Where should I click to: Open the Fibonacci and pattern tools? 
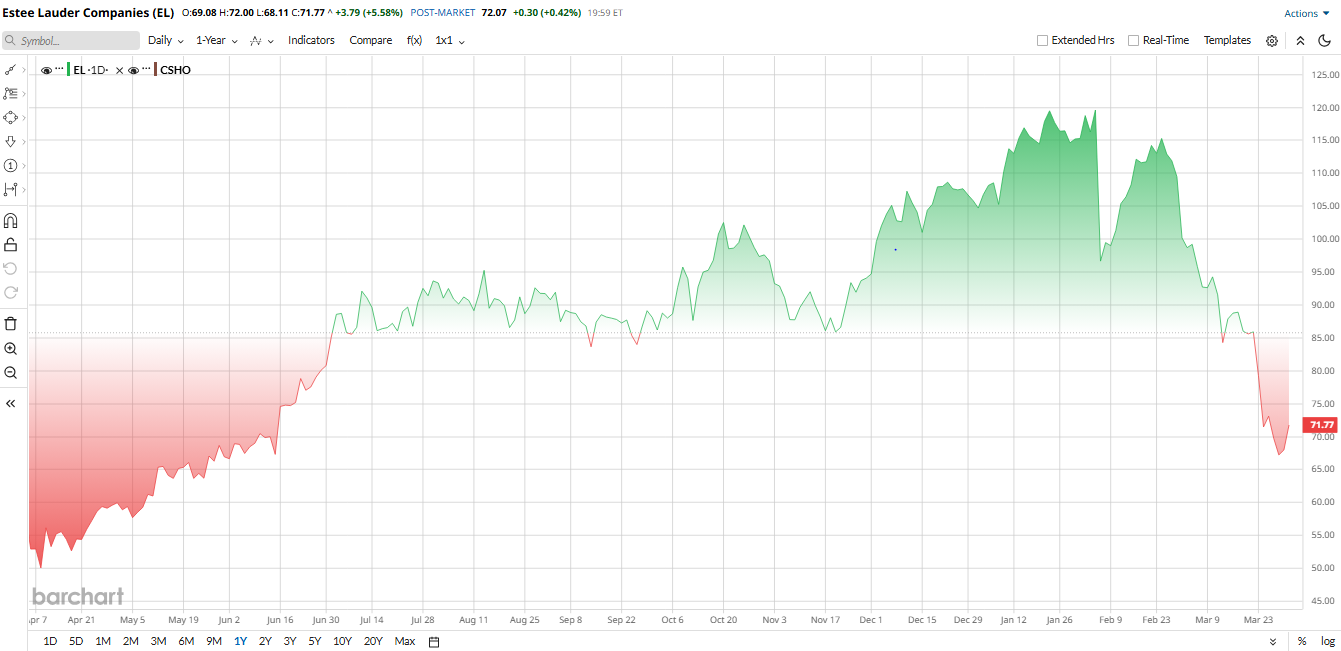[x=10, y=93]
